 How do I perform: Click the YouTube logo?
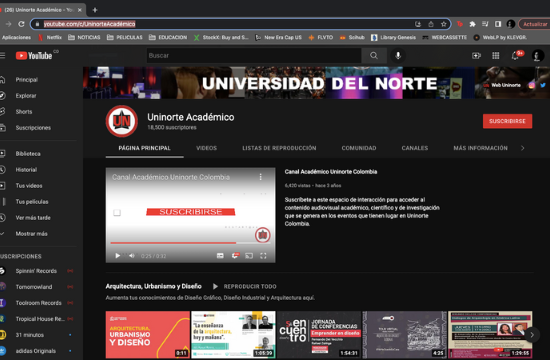34,55
